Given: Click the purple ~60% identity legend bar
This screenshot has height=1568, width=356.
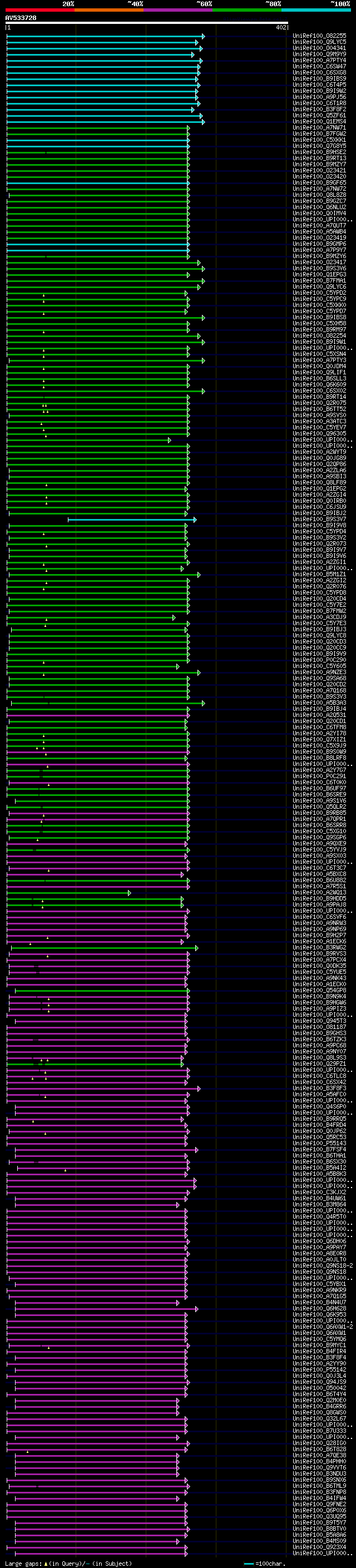Looking at the screenshot, I should [x=179, y=10].
